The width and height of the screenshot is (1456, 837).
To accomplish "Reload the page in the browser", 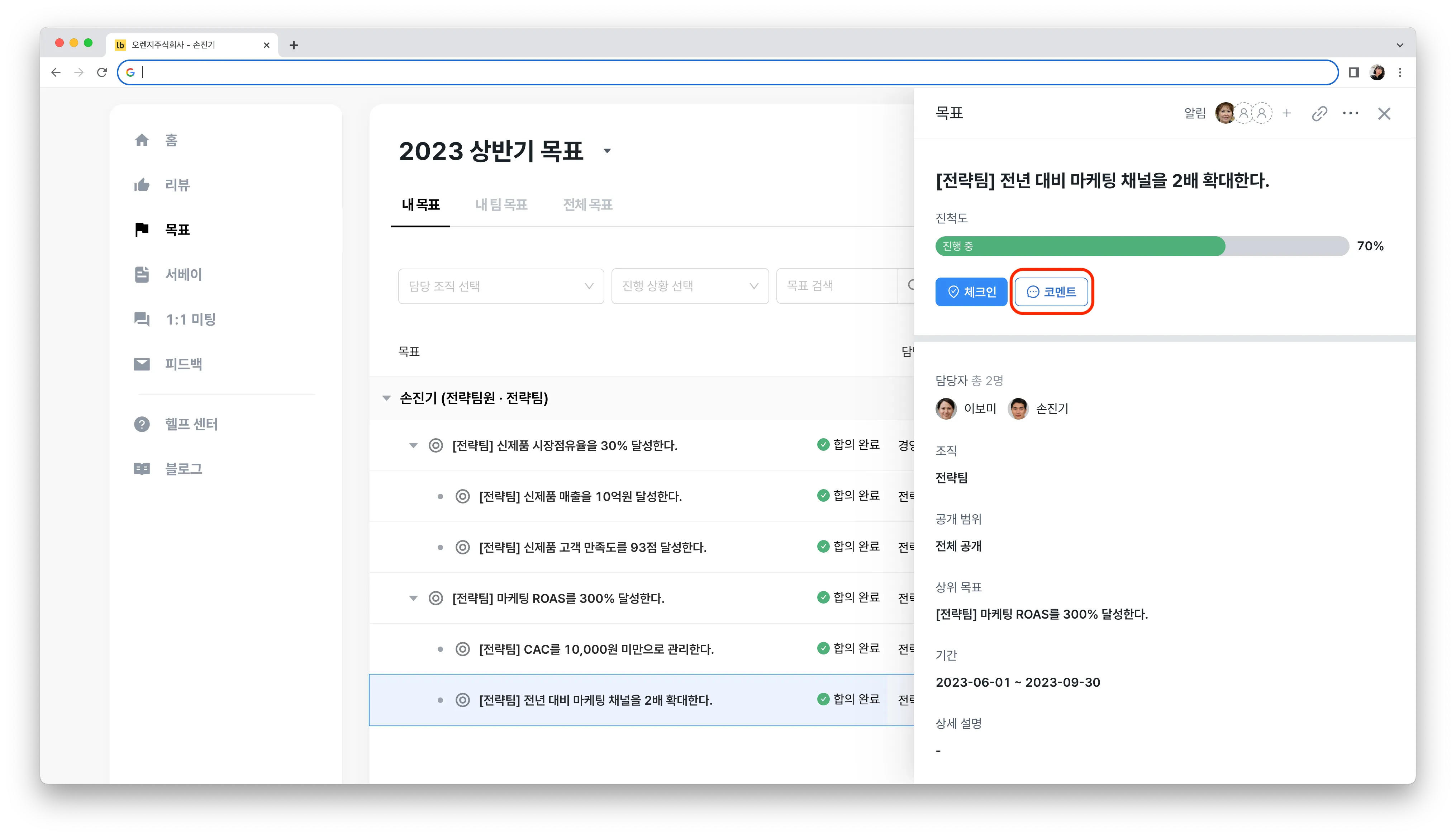I will tap(102, 72).
